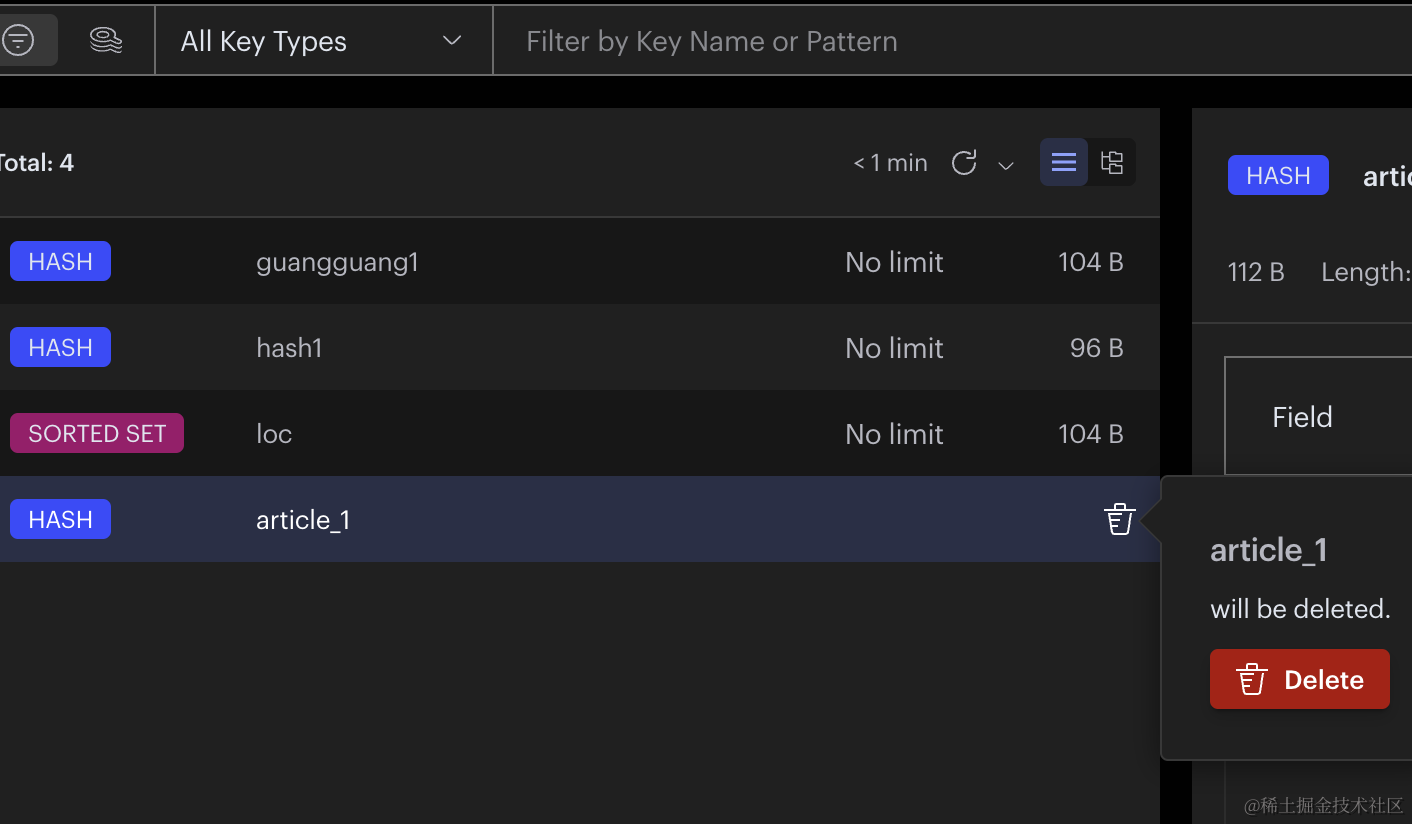Click the filter icon at top left
1412x824 pixels.
[x=18, y=40]
